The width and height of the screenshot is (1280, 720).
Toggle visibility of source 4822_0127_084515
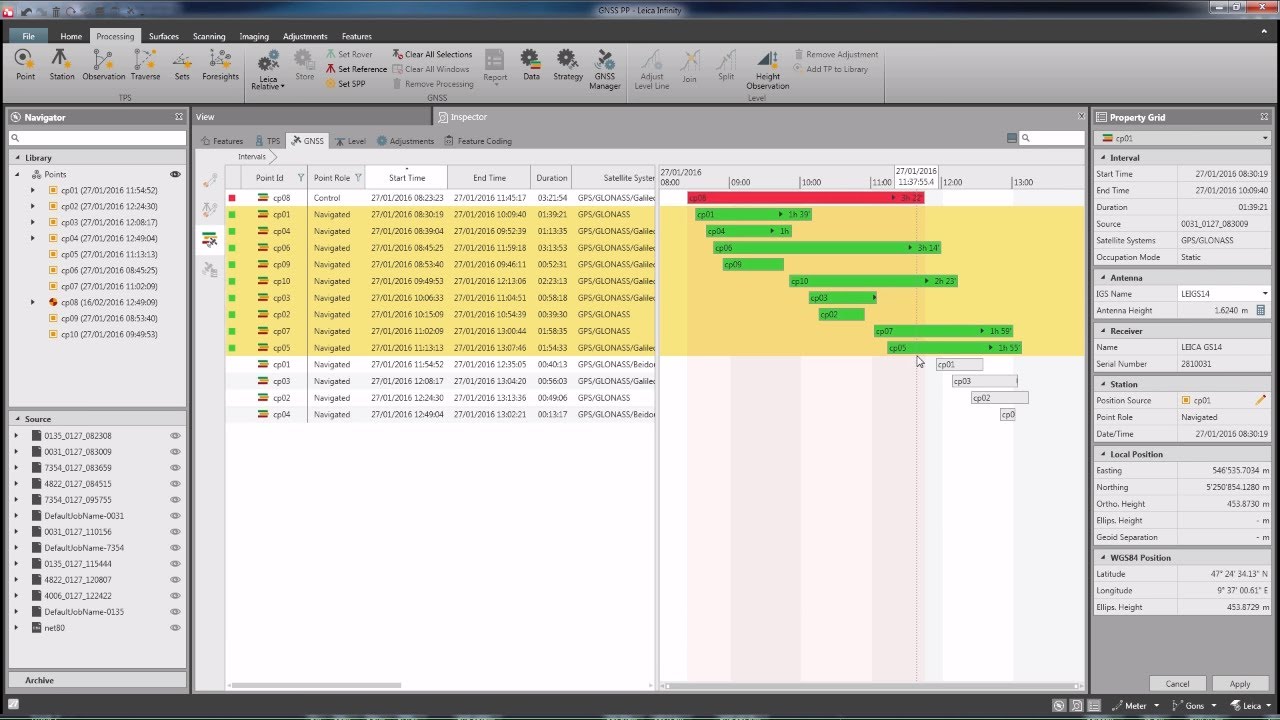175,484
